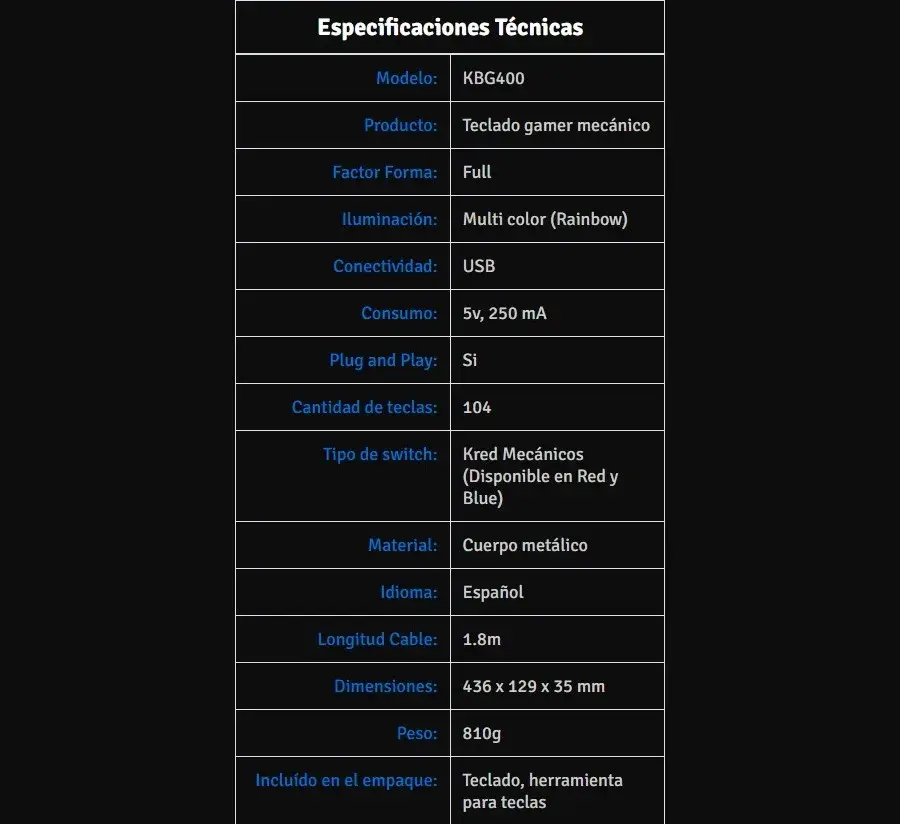Click the Especificaciones Técnicas table heading
Viewport: 900px width, 824px height.
coord(450,28)
